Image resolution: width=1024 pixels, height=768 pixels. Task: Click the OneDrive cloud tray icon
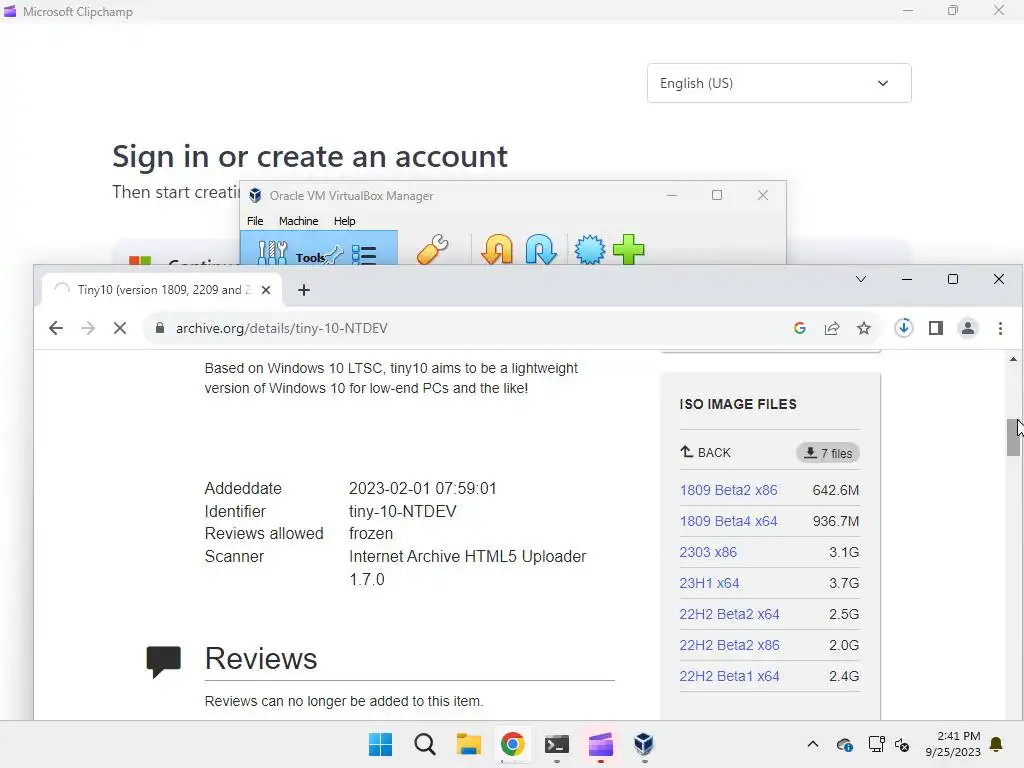[x=844, y=744]
